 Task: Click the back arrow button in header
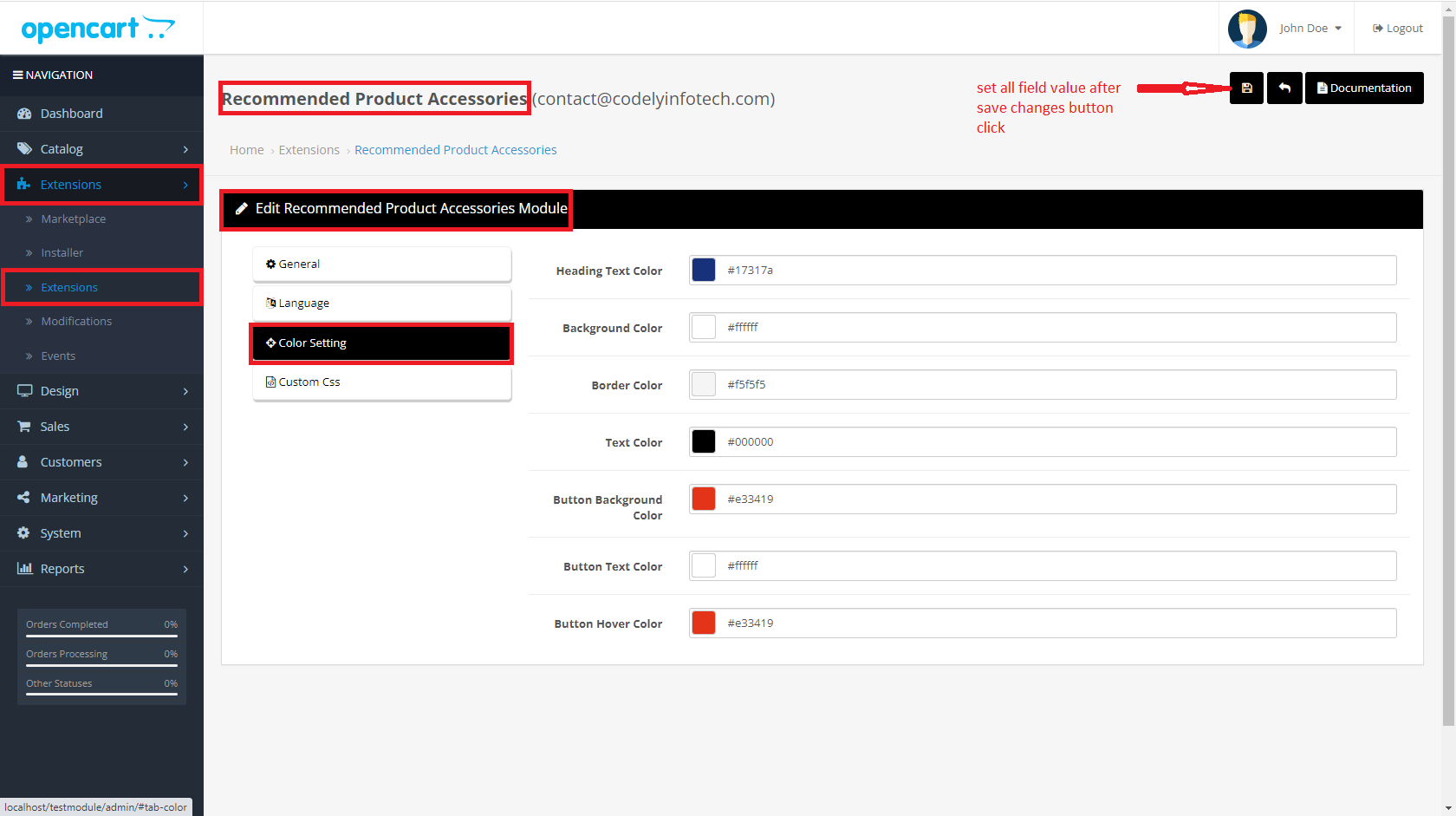(1284, 88)
